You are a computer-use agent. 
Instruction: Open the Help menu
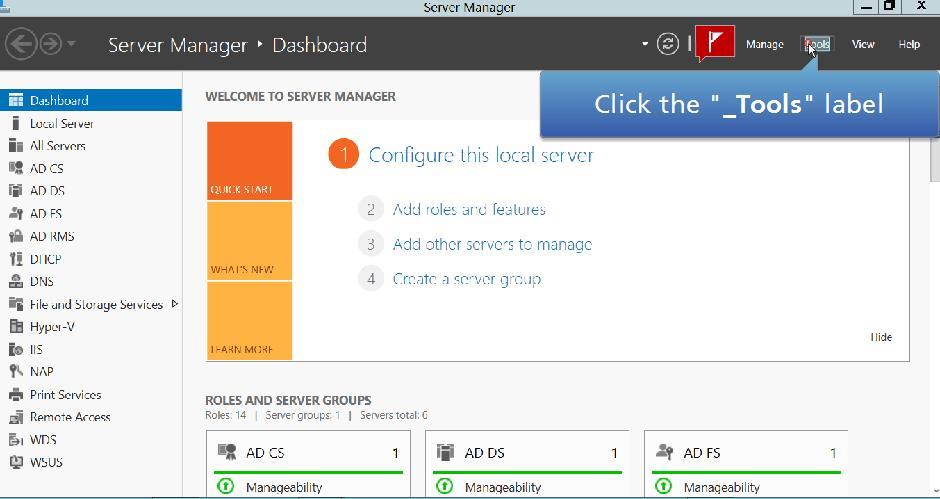[909, 44]
